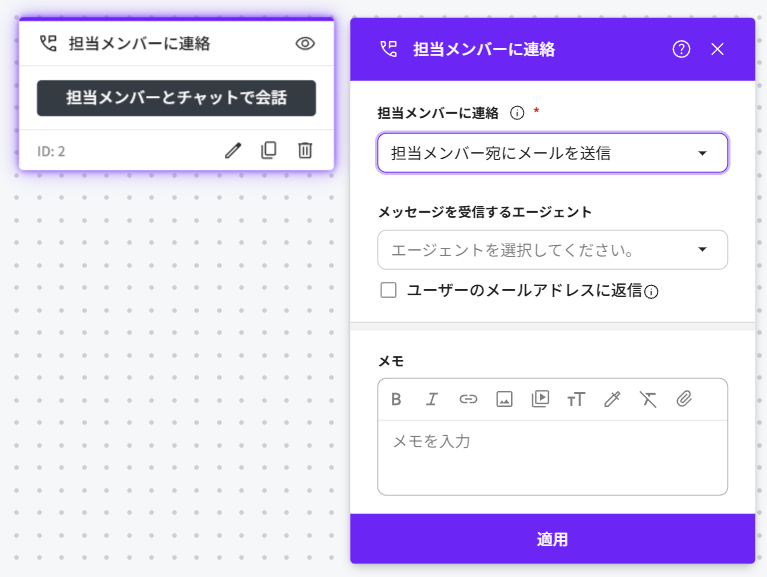This screenshot has width=767, height=577.
Task: Delete the node using the trash icon
Action: 305,150
